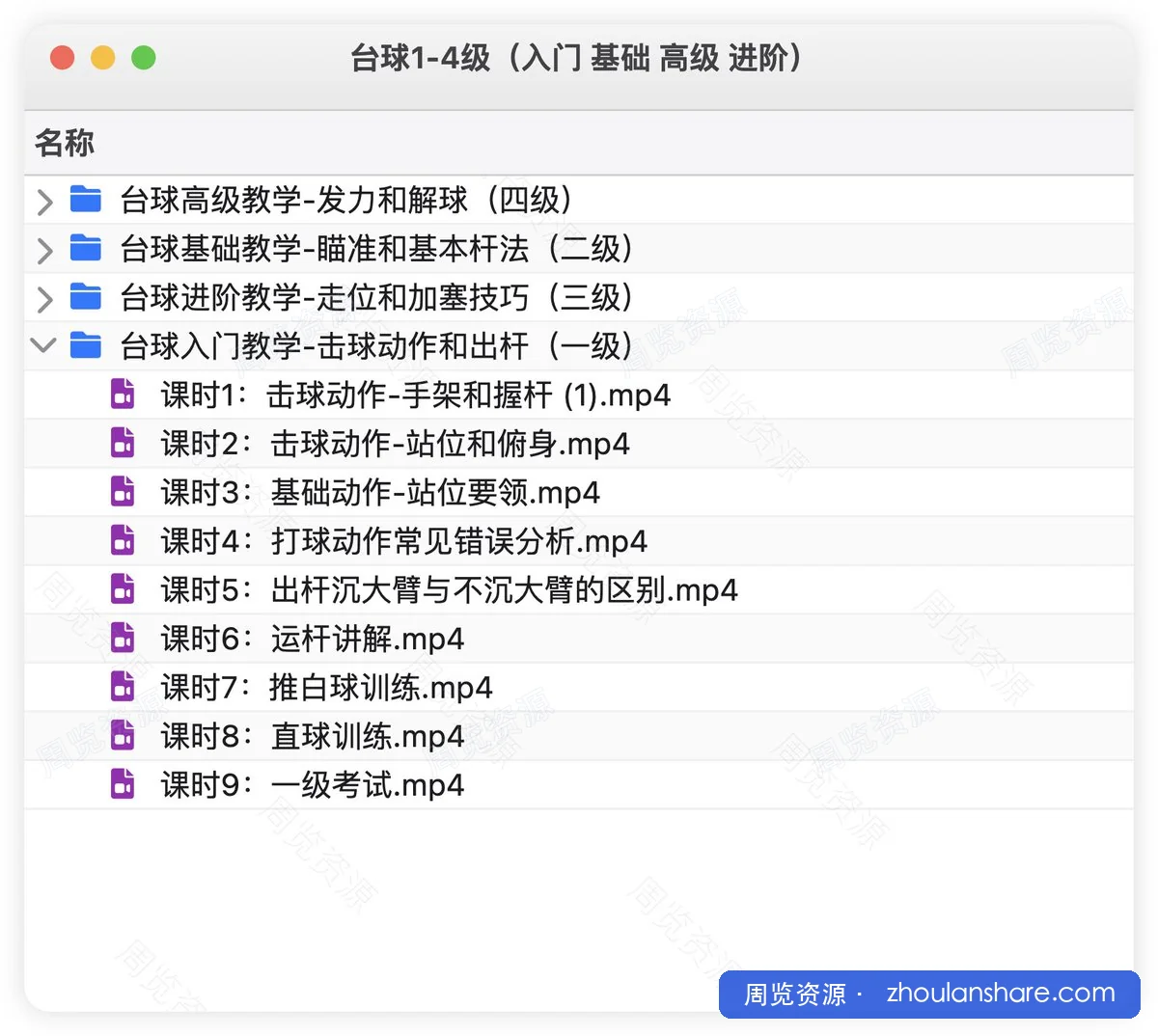Open the zhoulanshare.com link badge
This screenshot has height=1036, width=1158.
(930, 994)
